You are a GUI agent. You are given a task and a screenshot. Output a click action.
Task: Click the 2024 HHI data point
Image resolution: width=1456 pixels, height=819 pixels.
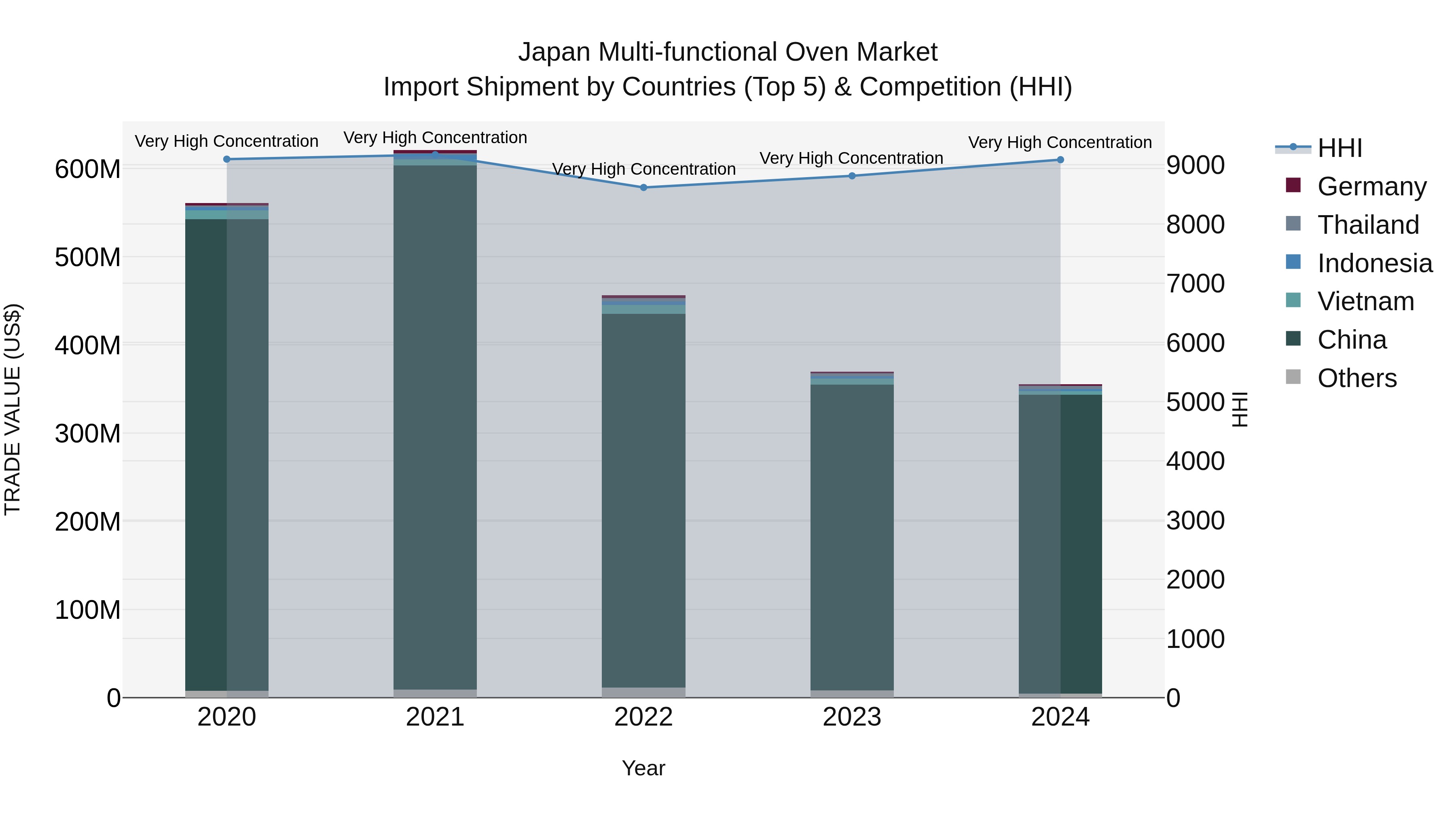1060,160
